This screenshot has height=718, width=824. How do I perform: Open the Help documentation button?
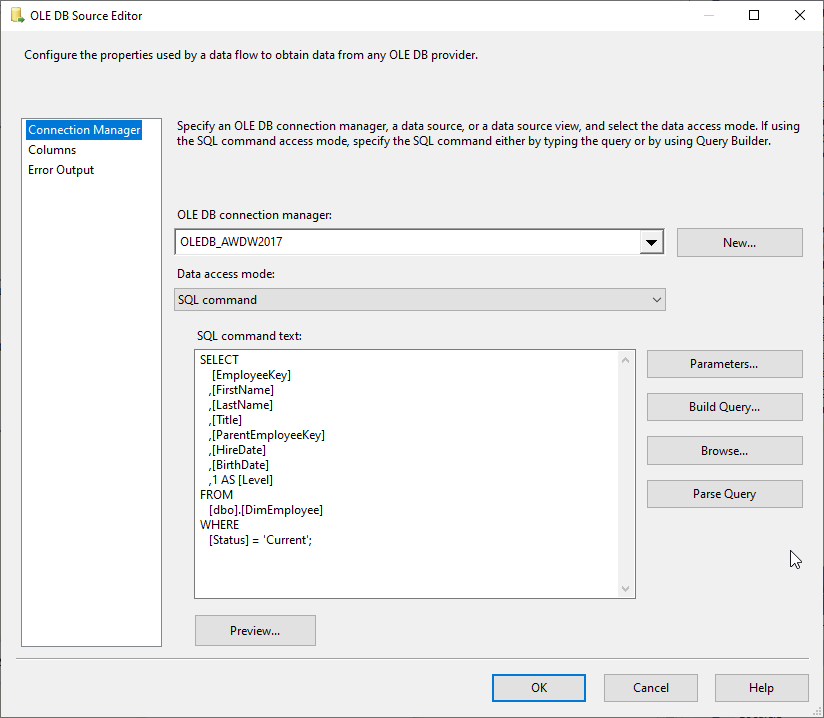pyautogui.click(x=761, y=688)
